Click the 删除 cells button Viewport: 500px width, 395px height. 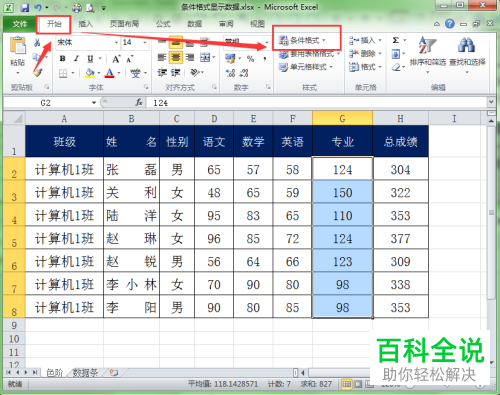365,54
